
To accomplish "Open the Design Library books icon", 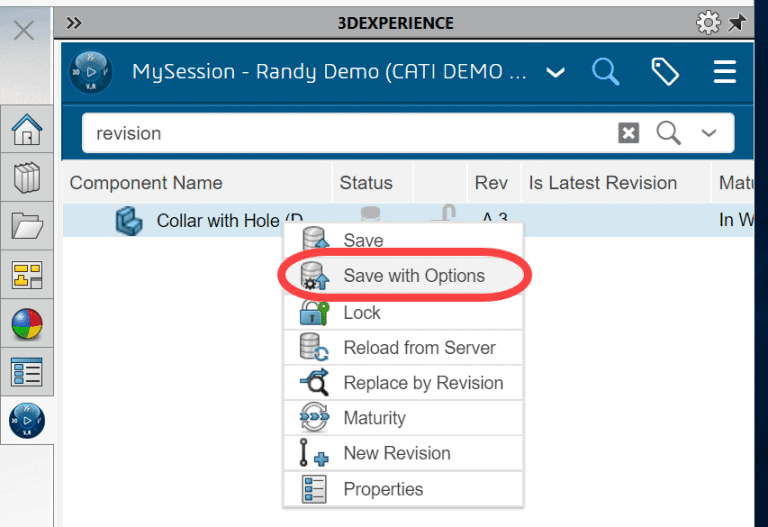I will (27, 177).
